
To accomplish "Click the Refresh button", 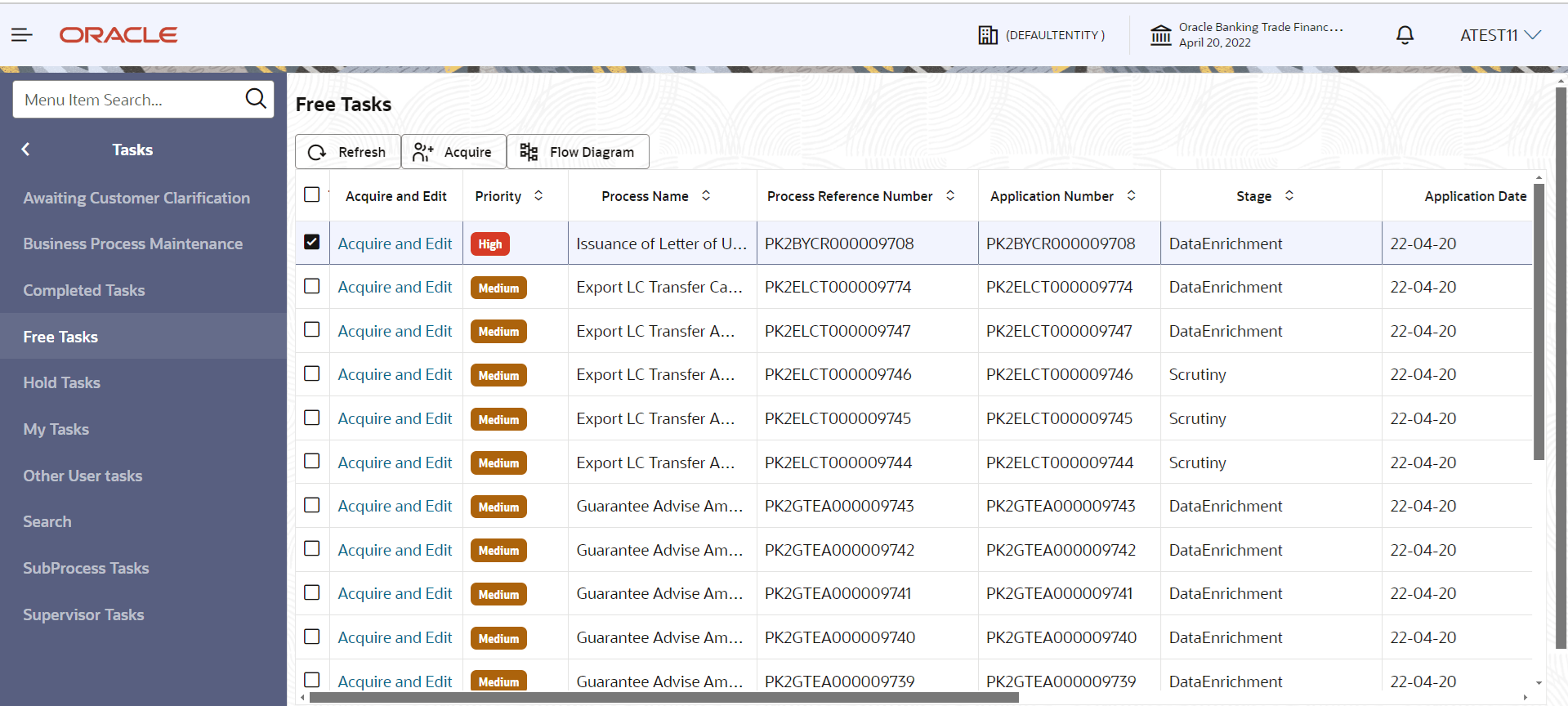I will (x=348, y=152).
